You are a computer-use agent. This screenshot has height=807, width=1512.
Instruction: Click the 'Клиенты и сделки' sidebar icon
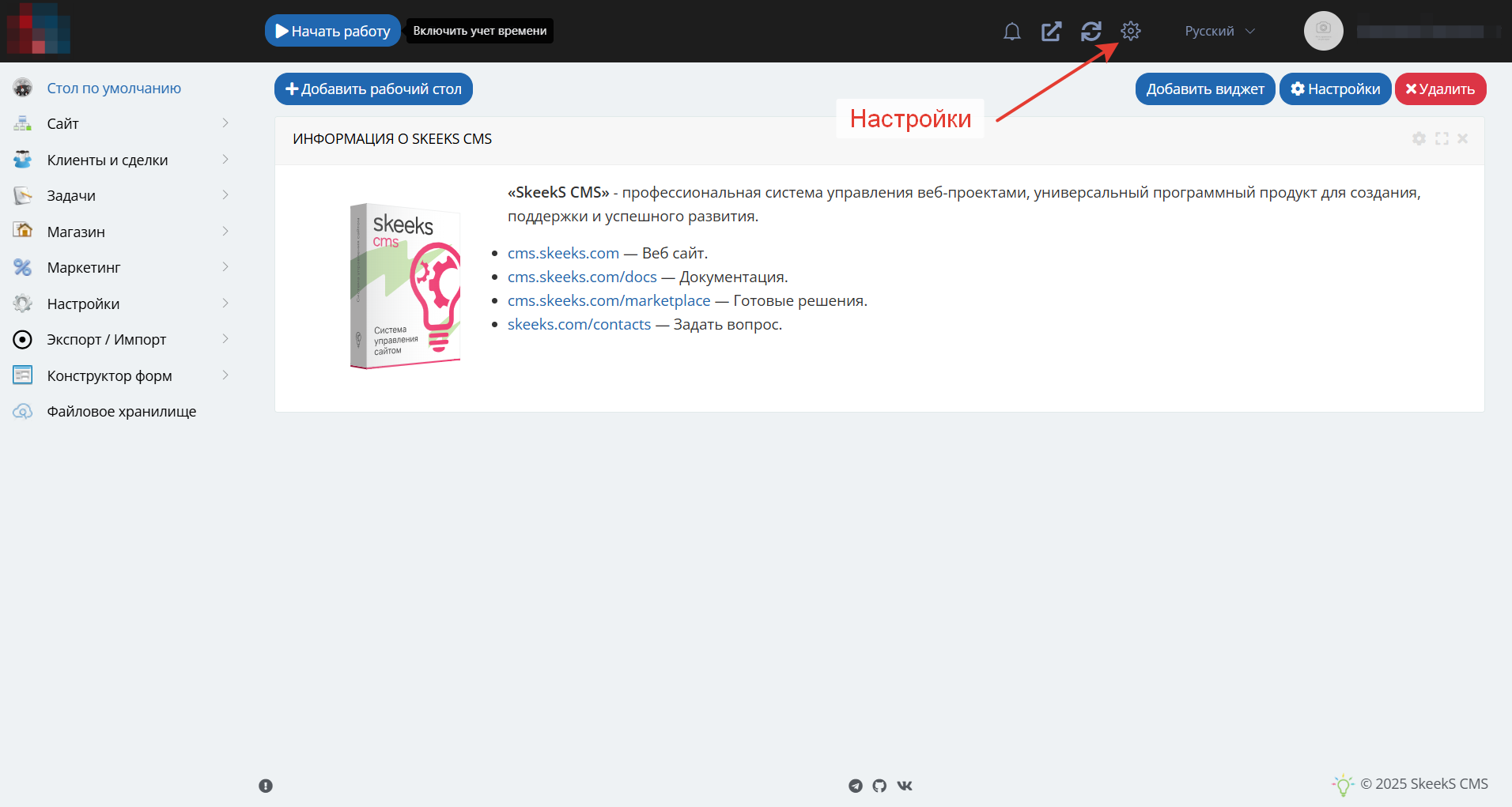(x=23, y=160)
